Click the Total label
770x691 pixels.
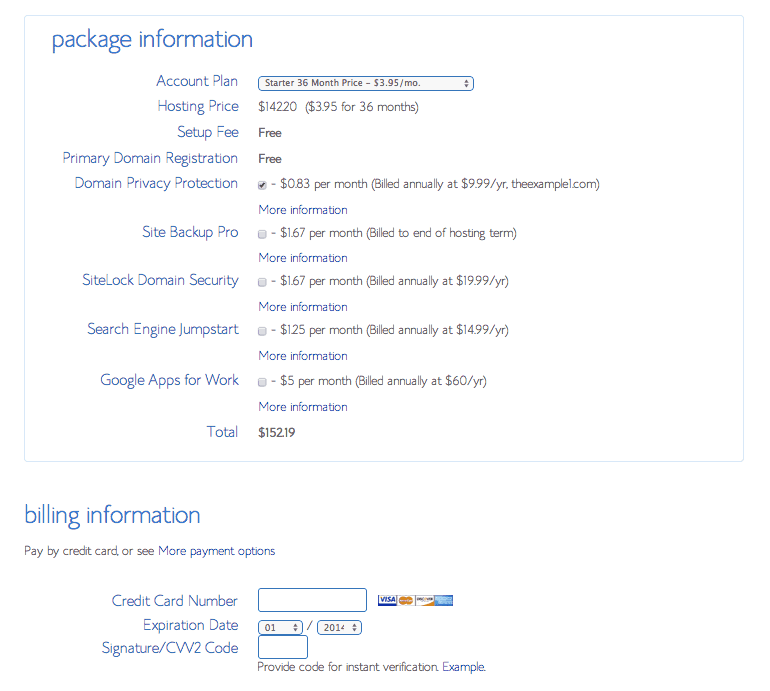[x=222, y=432]
